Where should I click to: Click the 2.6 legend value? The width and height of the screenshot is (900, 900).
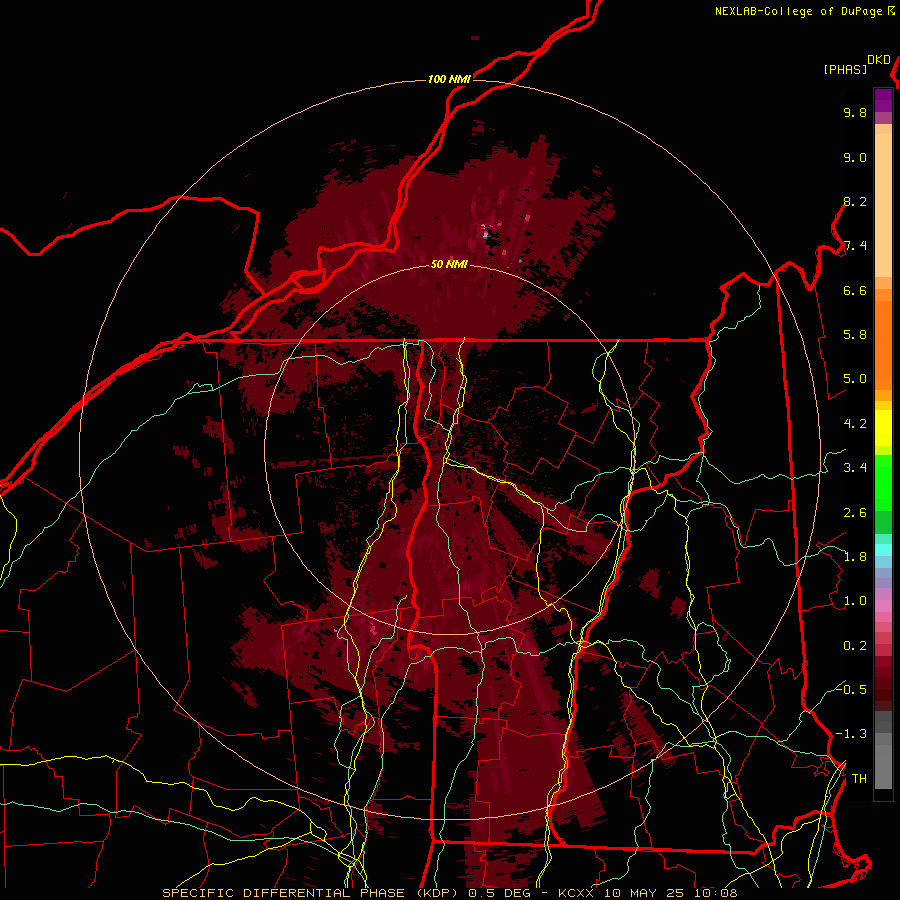pos(855,513)
